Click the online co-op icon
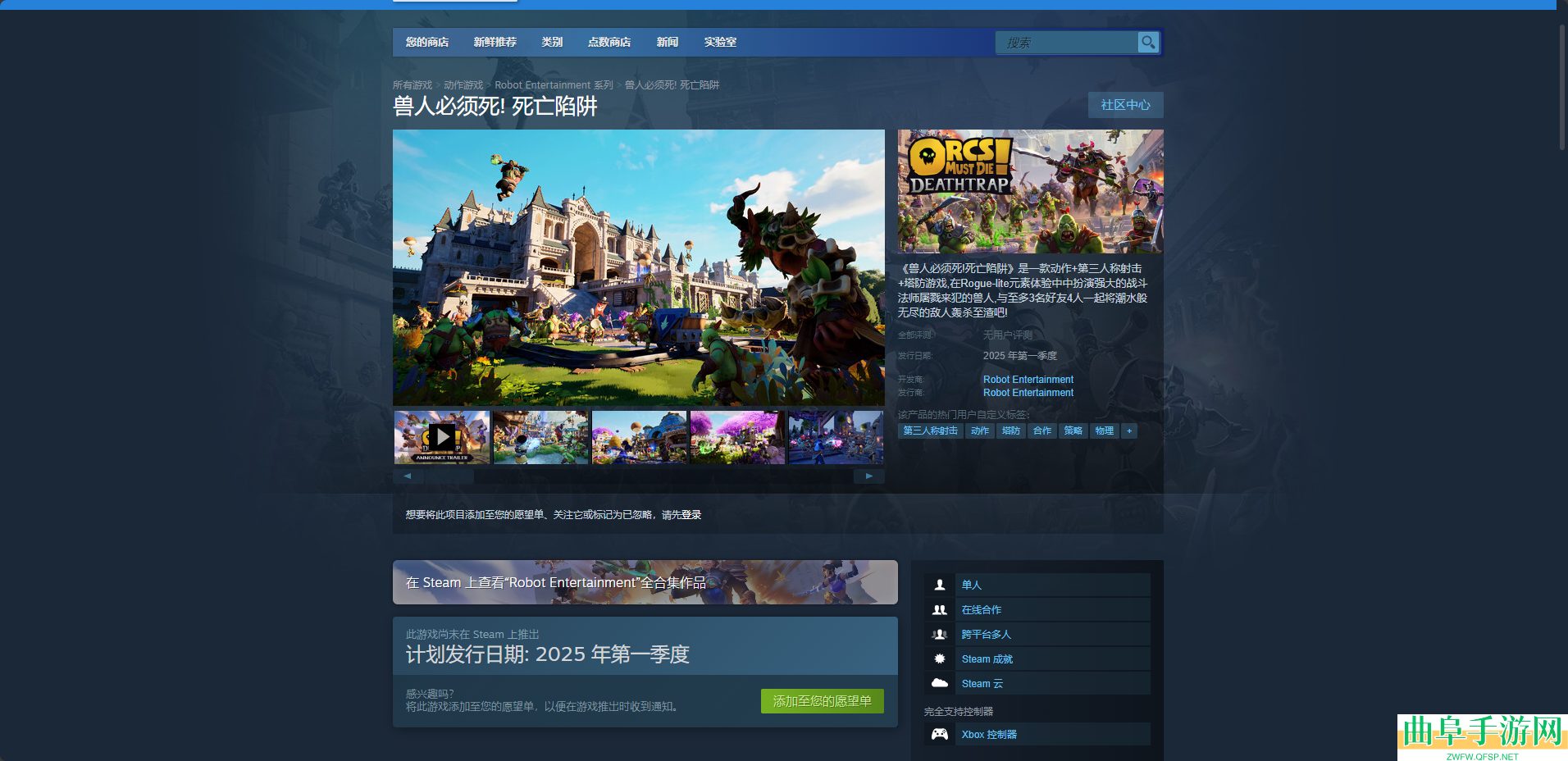Screen dimensions: 1568x761 940,609
